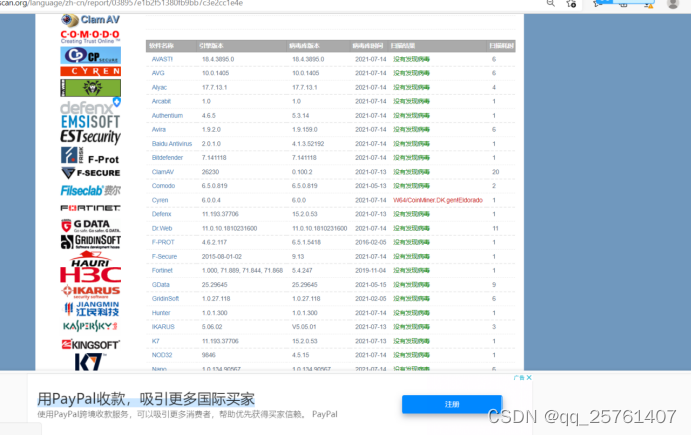Select the PayPal ad description text
Screen dimensions: 692x436
[x=187, y=414]
